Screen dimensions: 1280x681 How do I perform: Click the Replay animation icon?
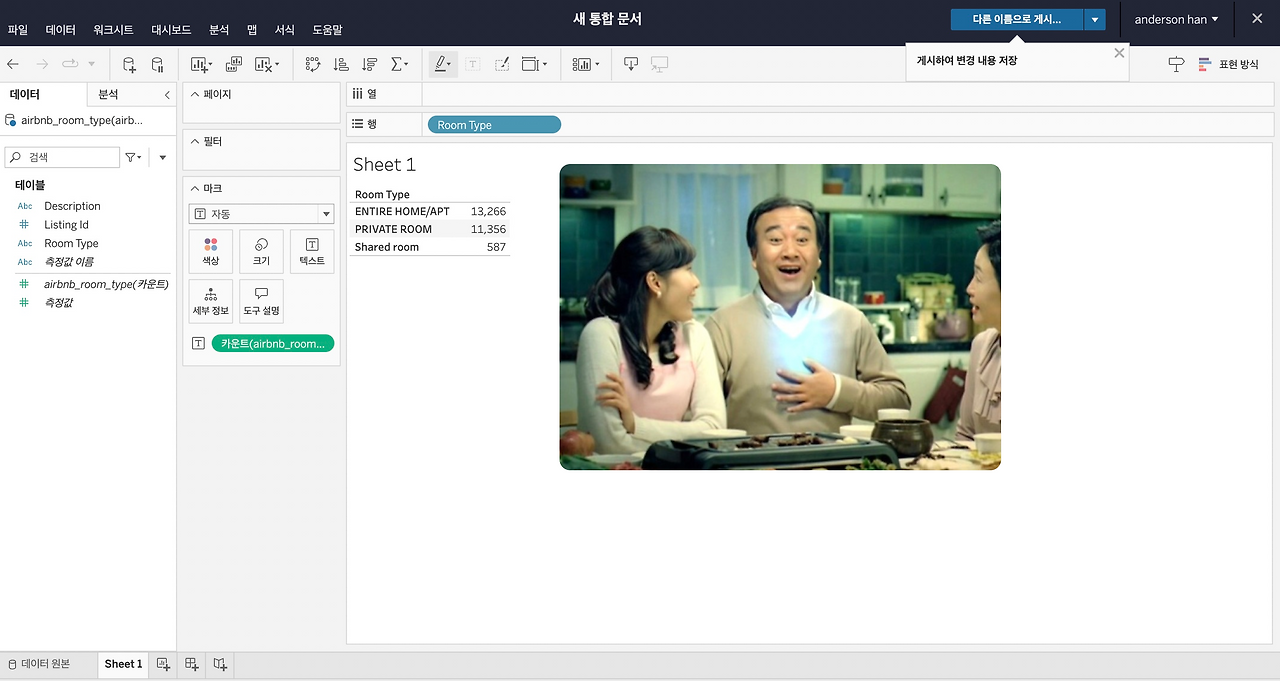coord(71,64)
